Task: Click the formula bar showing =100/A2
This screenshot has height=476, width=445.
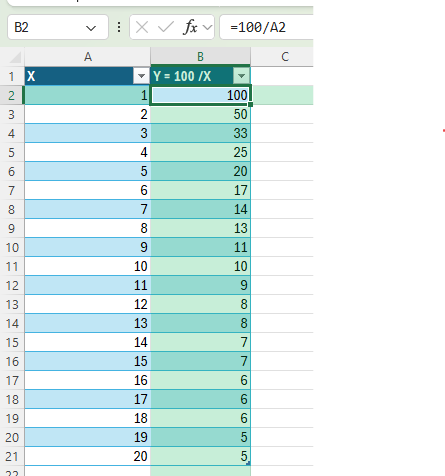Action: 267,27
